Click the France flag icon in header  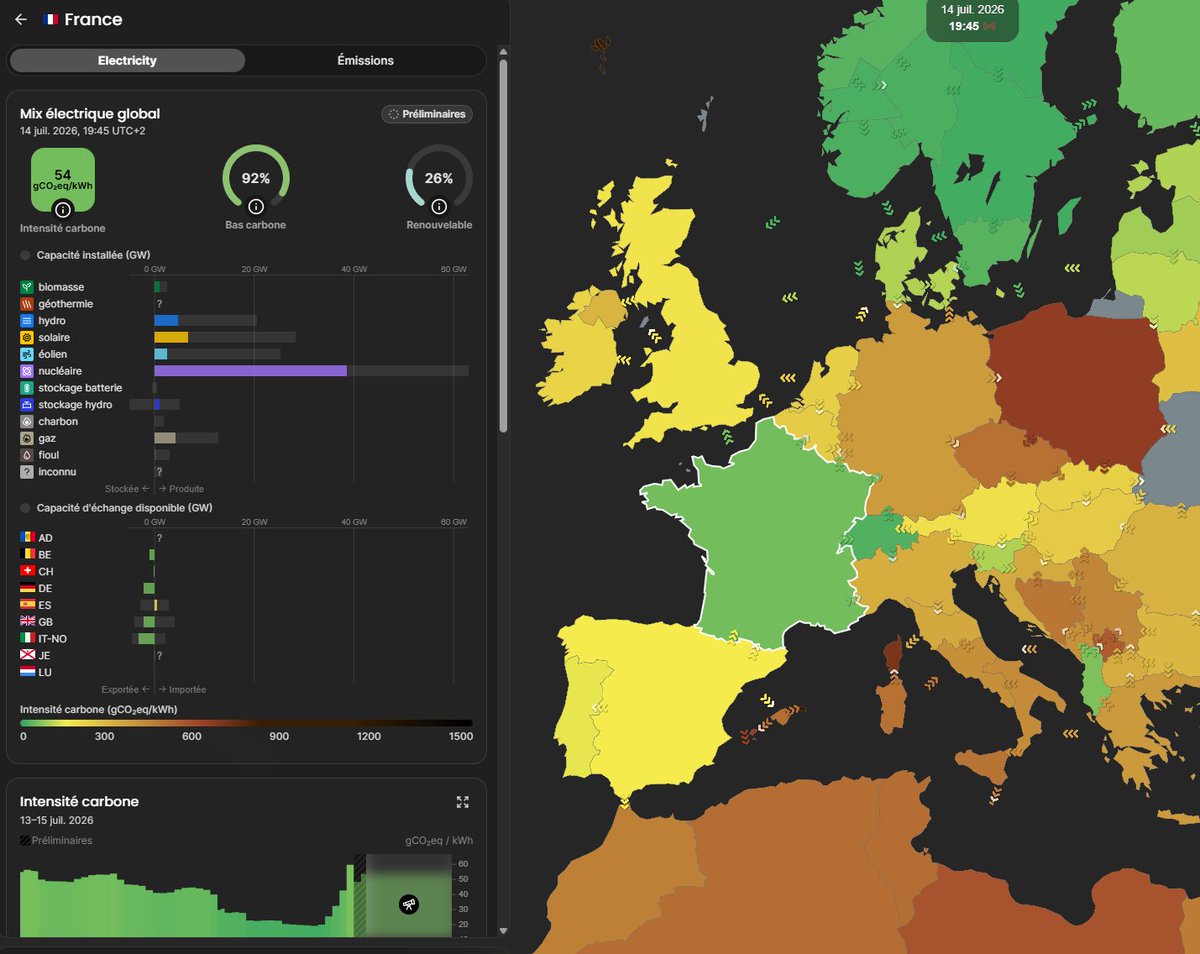pyautogui.click(x=51, y=19)
